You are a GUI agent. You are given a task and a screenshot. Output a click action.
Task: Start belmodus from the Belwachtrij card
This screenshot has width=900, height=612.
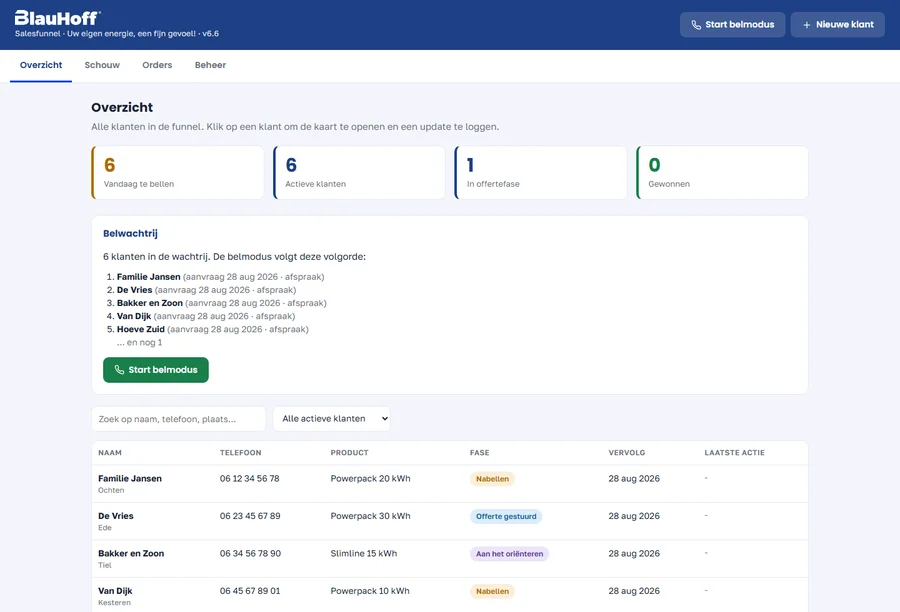156,370
